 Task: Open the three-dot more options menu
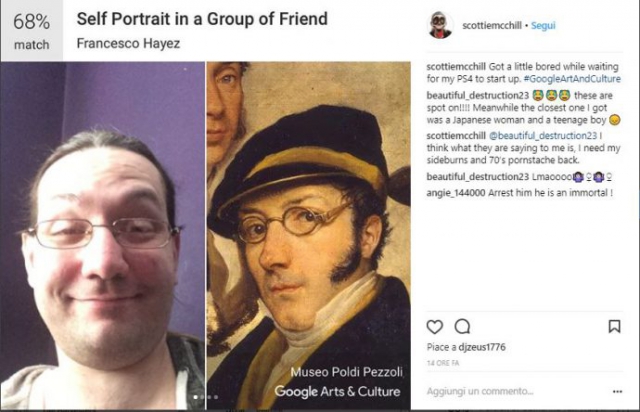pyautogui.click(x=618, y=392)
